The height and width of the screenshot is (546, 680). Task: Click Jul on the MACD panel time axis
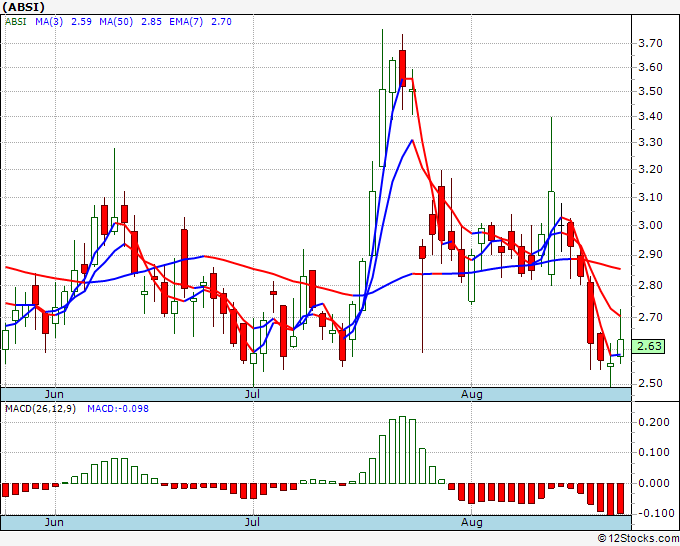(252, 522)
